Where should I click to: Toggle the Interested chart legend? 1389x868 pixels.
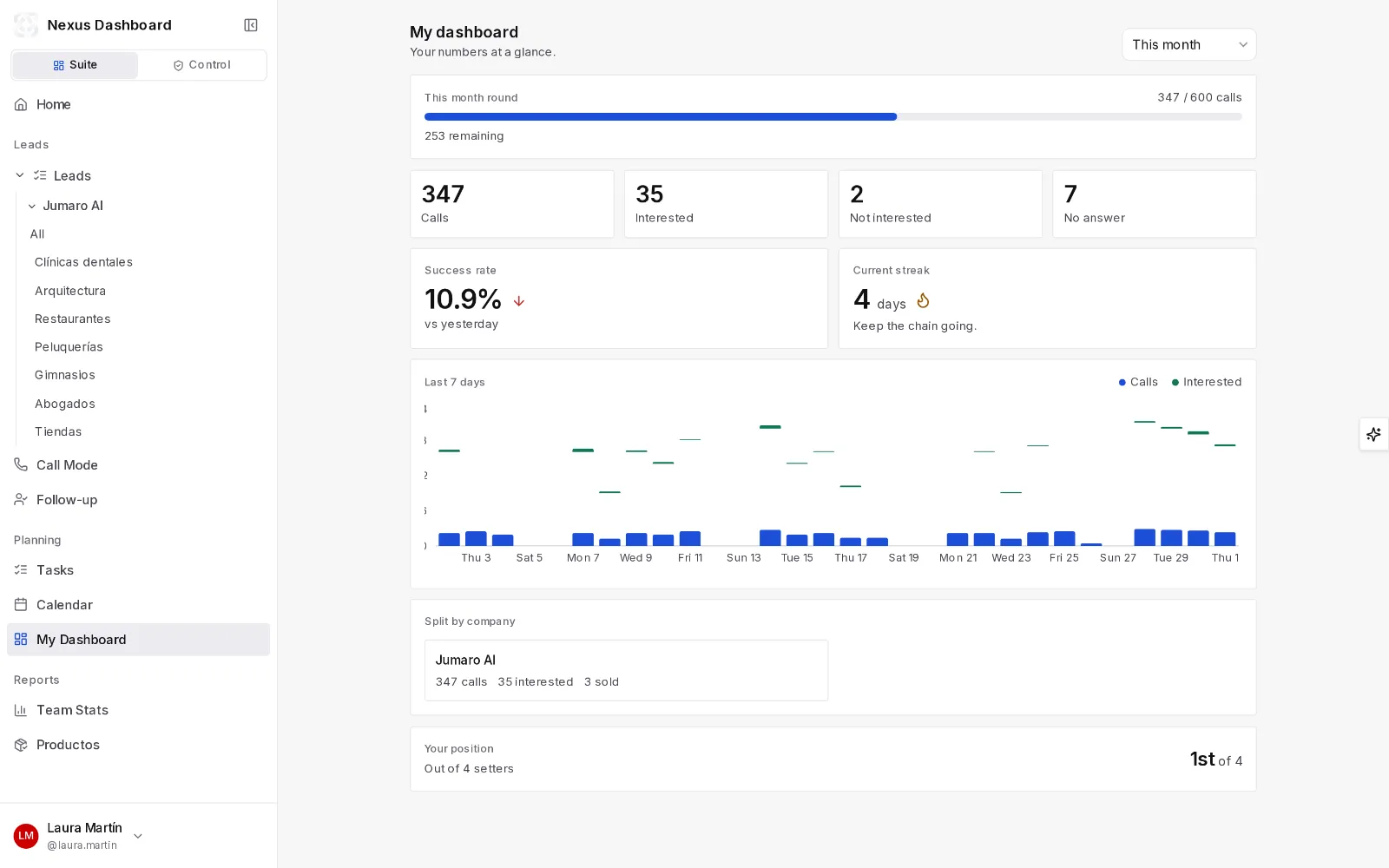(x=1207, y=382)
